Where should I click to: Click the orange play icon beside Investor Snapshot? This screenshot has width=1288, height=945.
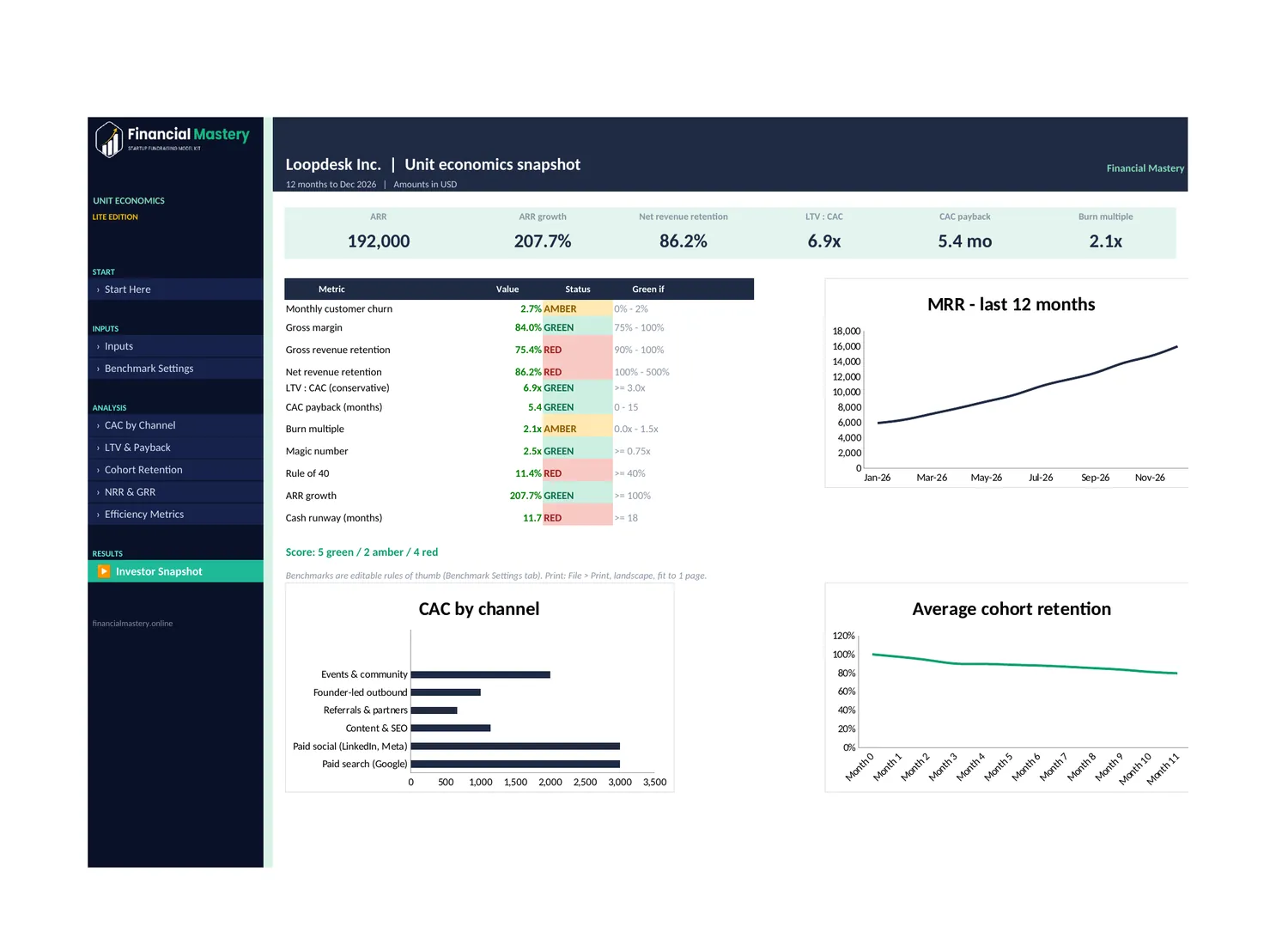104,571
